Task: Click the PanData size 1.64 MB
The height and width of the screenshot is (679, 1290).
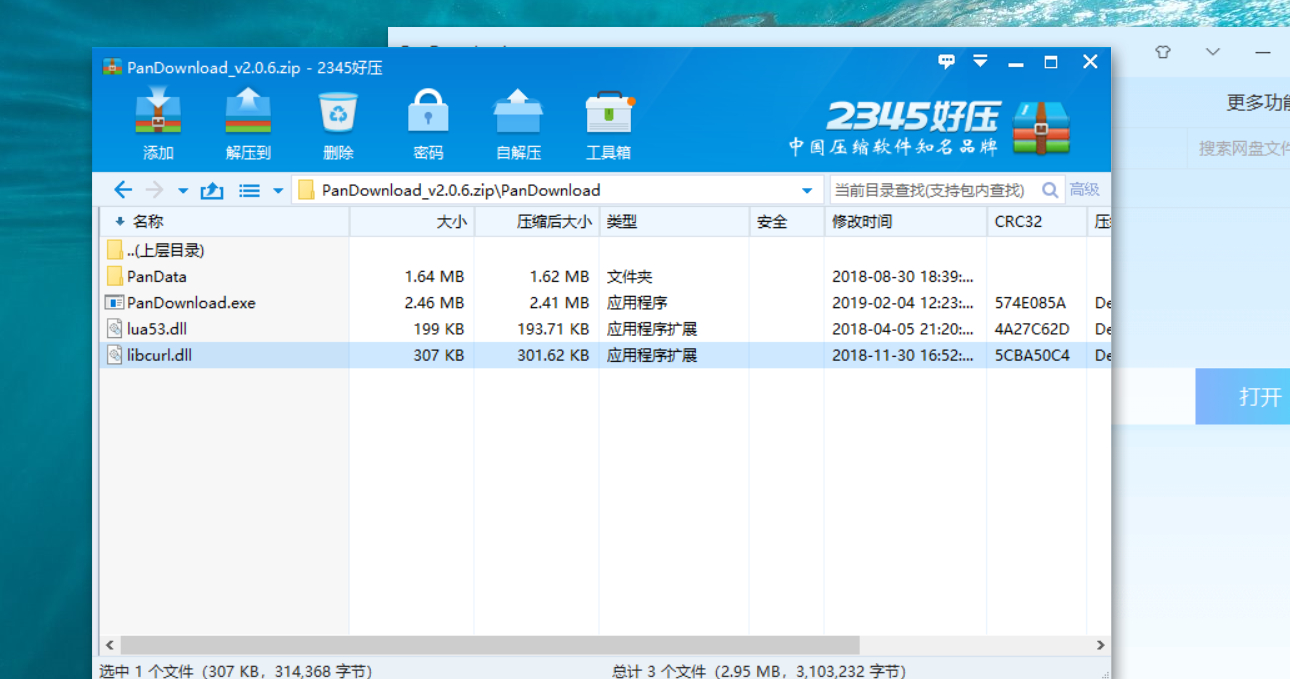Action: point(434,277)
